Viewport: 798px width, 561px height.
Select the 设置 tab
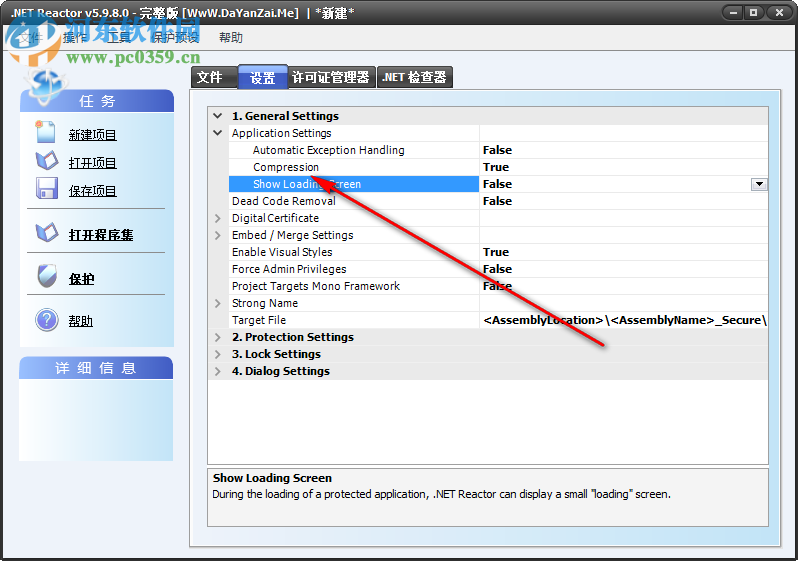(263, 77)
